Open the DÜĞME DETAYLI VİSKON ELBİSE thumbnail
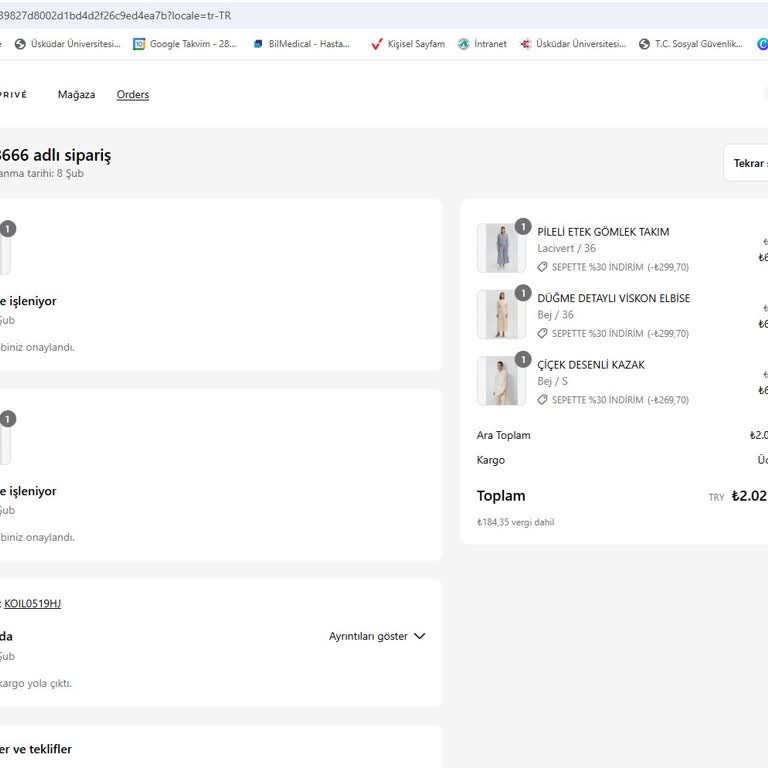This screenshot has width=768, height=768. pos(501,314)
